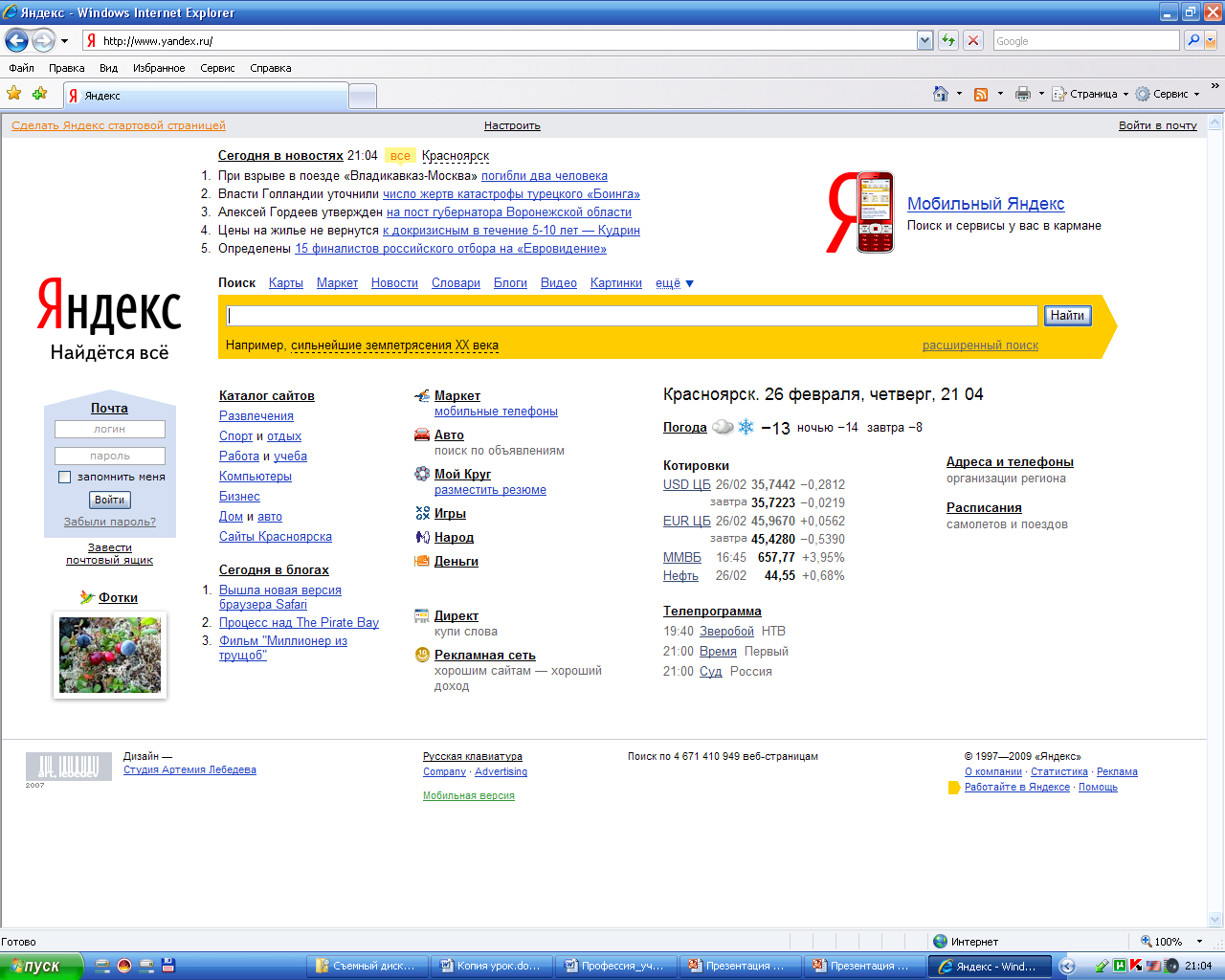Image resolution: width=1225 pixels, height=980 pixels.
Task: Select the Яндекс browser tab
Action: point(206,96)
